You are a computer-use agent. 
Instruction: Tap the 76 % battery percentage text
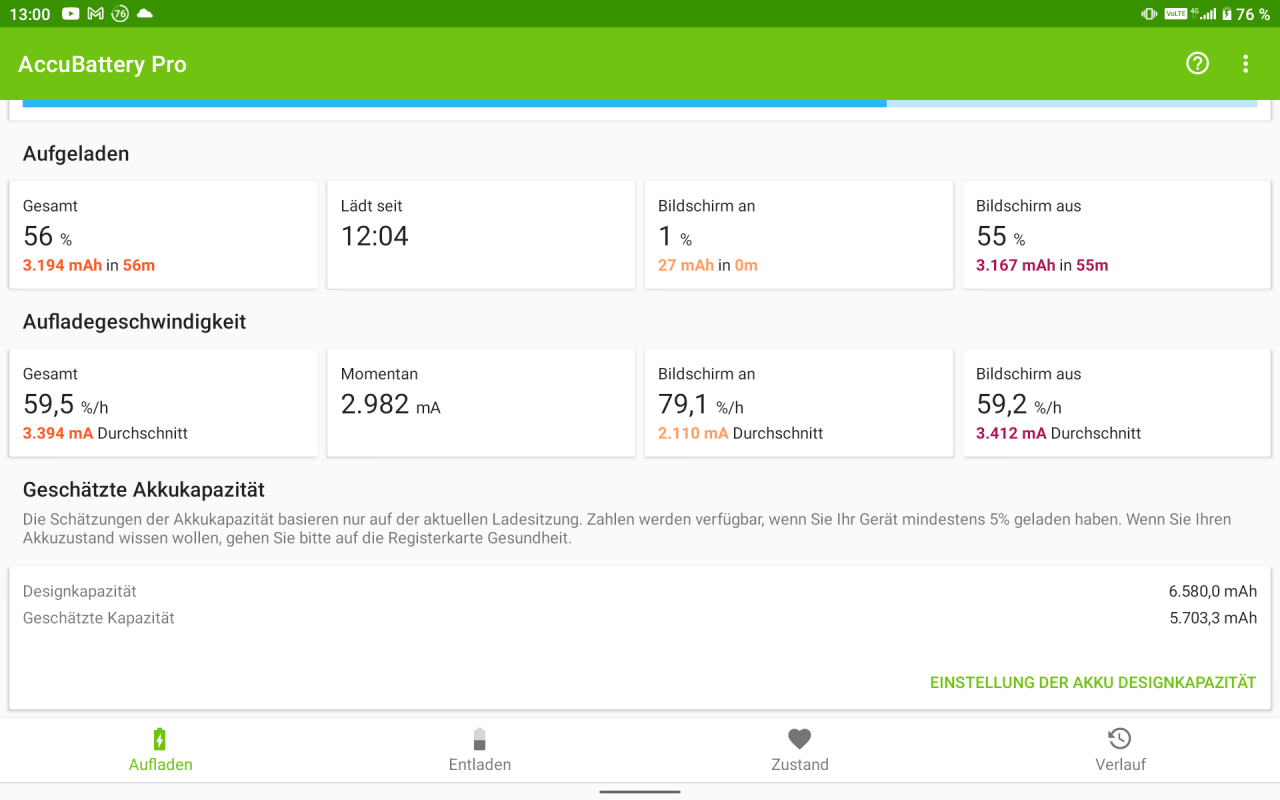click(1253, 14)
